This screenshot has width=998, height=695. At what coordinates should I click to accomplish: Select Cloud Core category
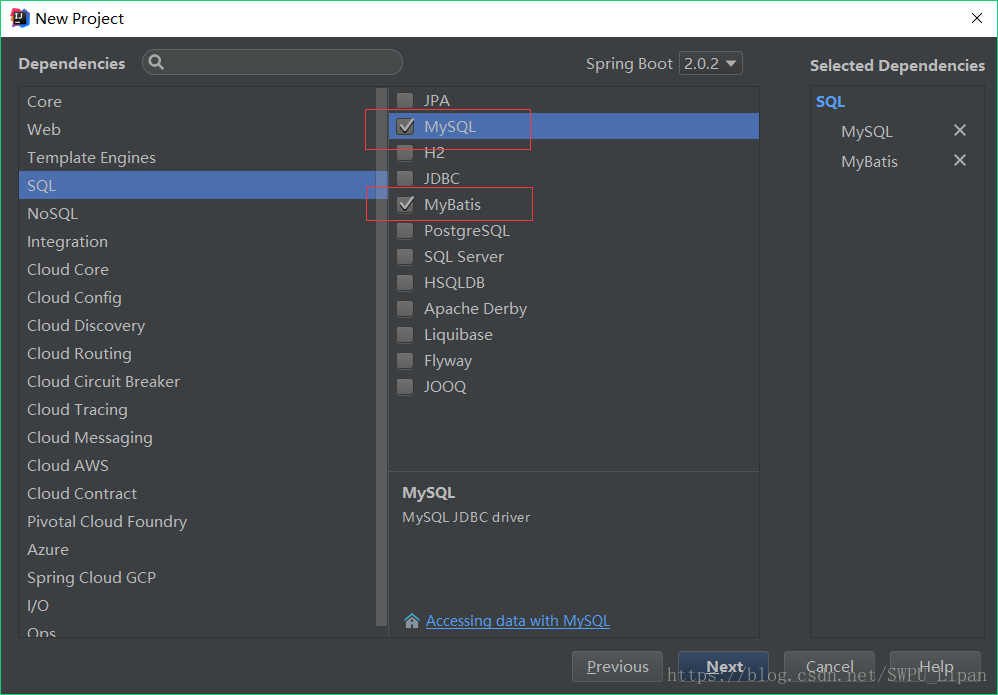[197, 269]
